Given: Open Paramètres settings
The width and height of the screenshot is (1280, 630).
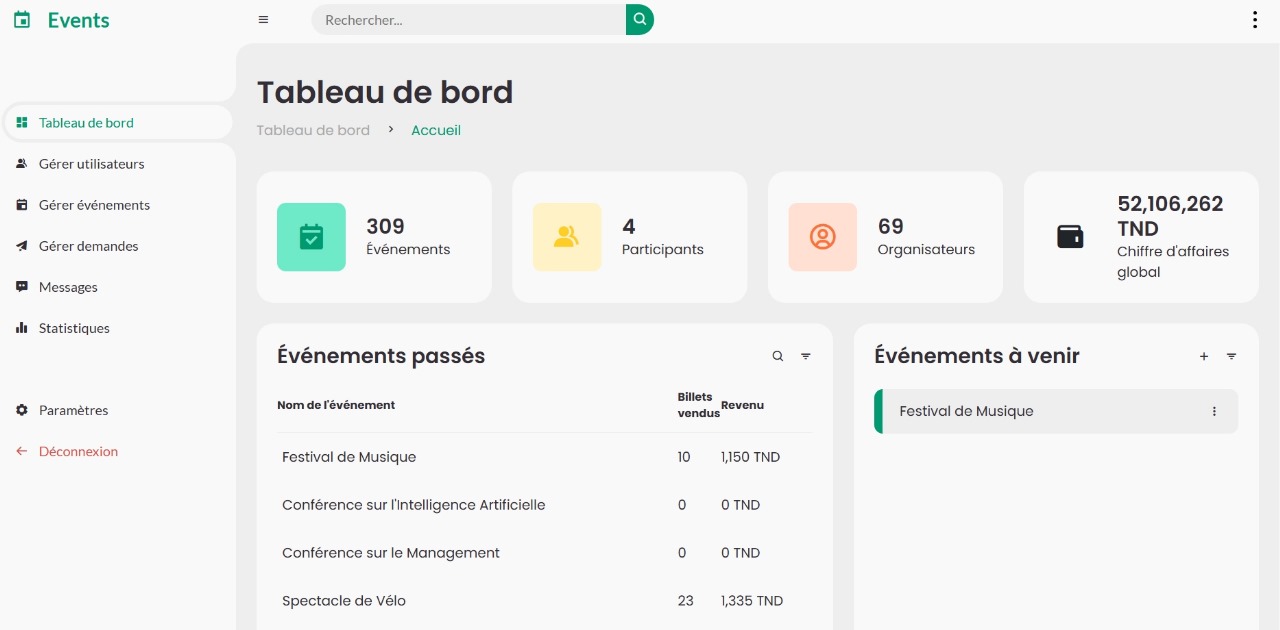Looking at the screenshot, I should [x=118, y=410].
